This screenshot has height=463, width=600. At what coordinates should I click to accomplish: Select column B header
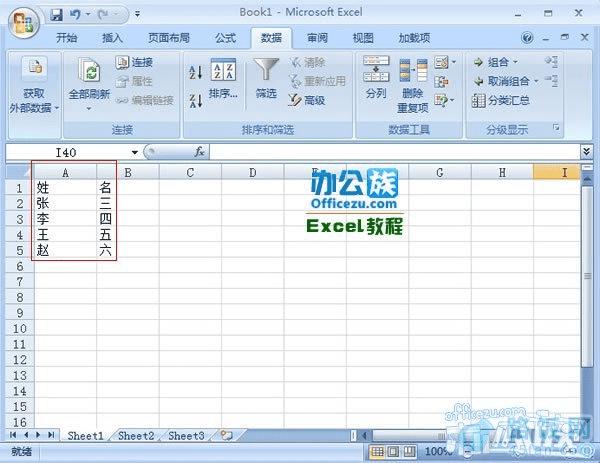128,173
